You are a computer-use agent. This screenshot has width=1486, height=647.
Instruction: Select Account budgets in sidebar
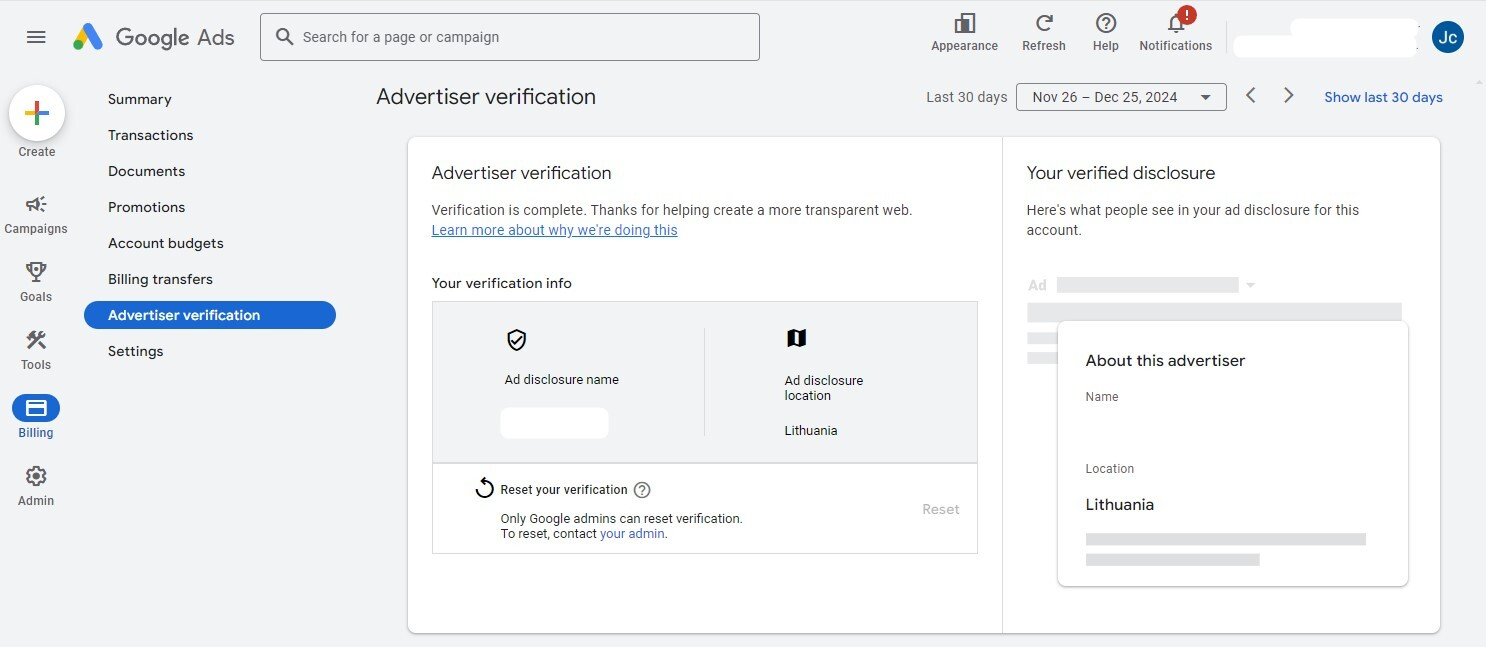[165, 243]
